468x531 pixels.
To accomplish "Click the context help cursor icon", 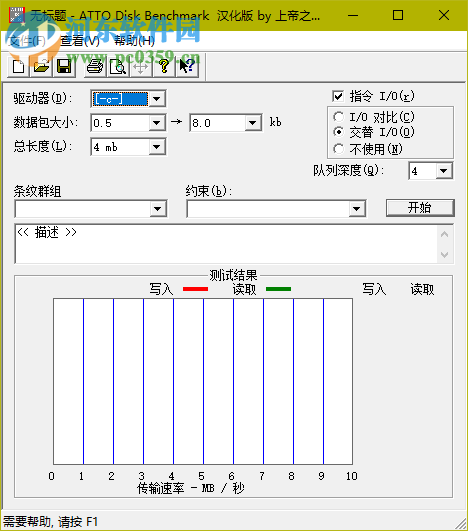I will pyautogui.click(x=187, y=66).
